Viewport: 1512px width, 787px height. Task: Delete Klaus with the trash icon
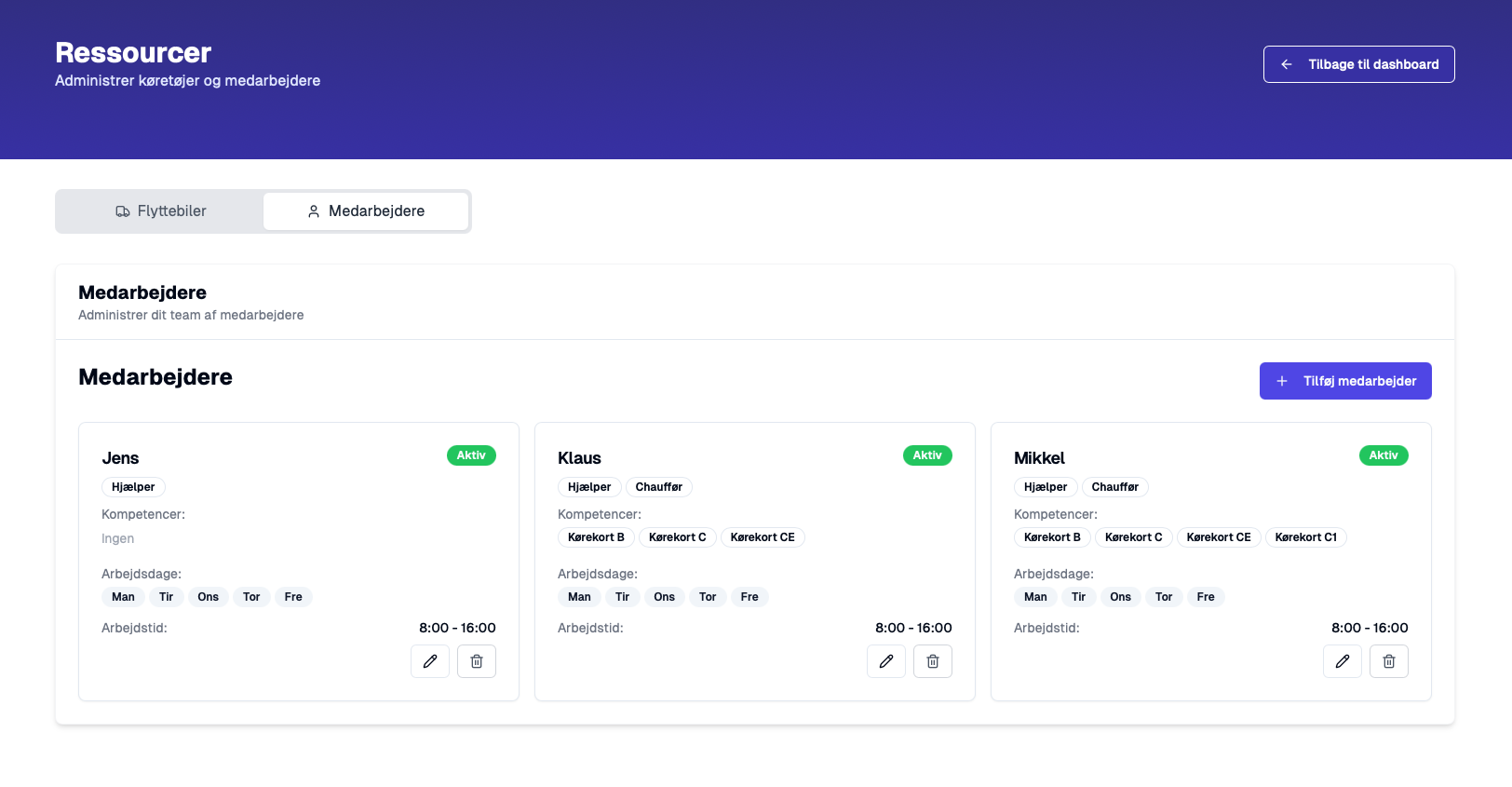point(933,661)
